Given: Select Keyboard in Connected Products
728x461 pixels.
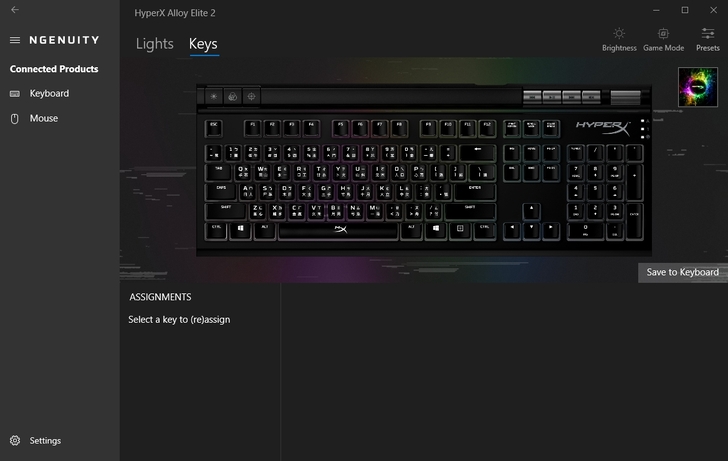Looking at the screenshot, I should [49, 94].
